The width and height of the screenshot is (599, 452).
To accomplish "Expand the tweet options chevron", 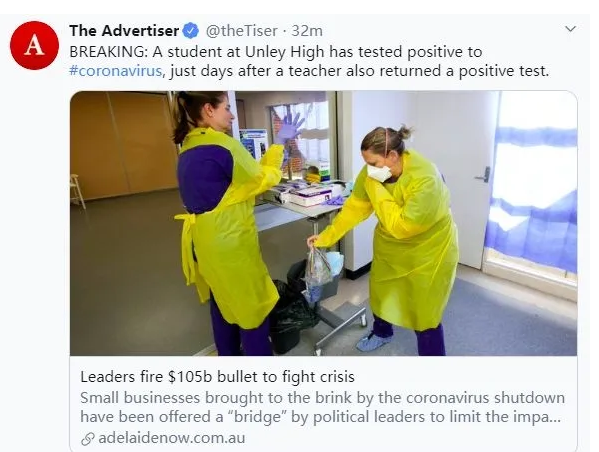I will (x=570, y=29).
